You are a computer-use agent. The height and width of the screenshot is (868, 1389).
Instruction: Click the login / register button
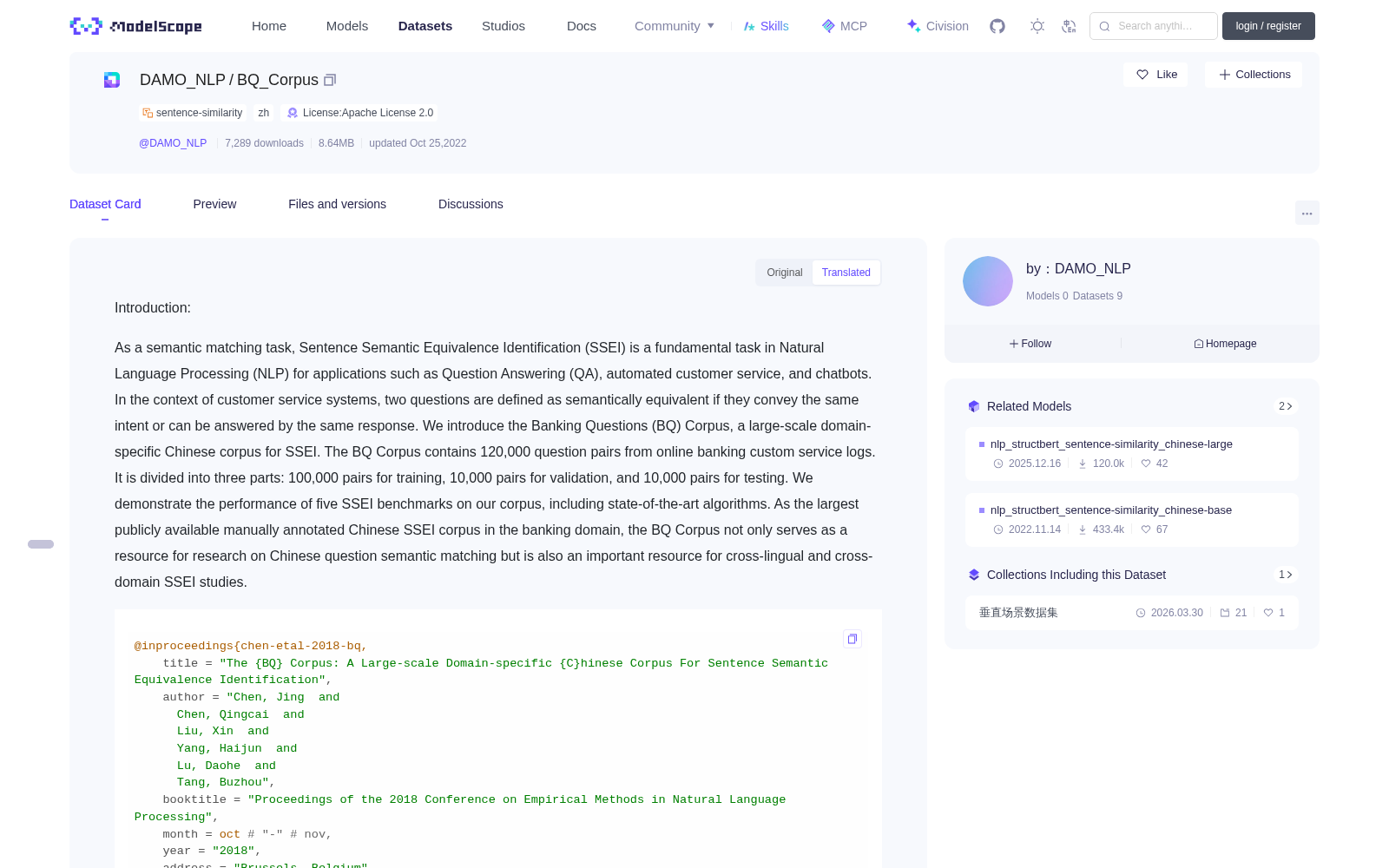point(1268,26)
